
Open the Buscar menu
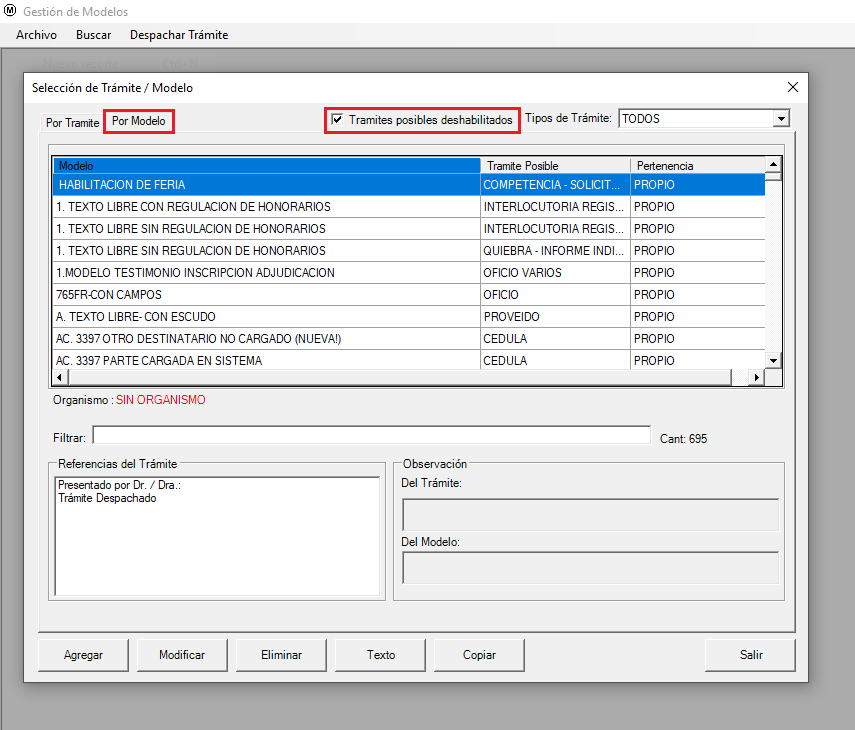click(94, 35)
